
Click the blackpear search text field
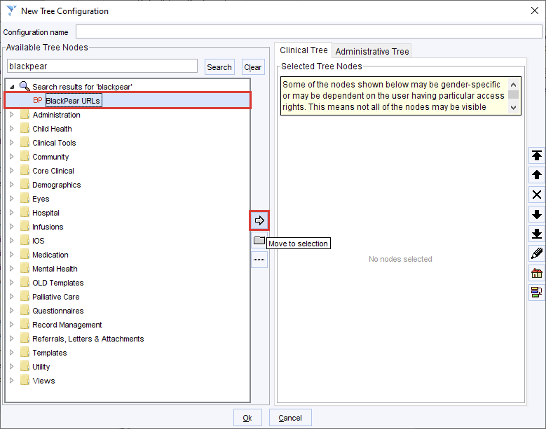(x=102, y=66)
